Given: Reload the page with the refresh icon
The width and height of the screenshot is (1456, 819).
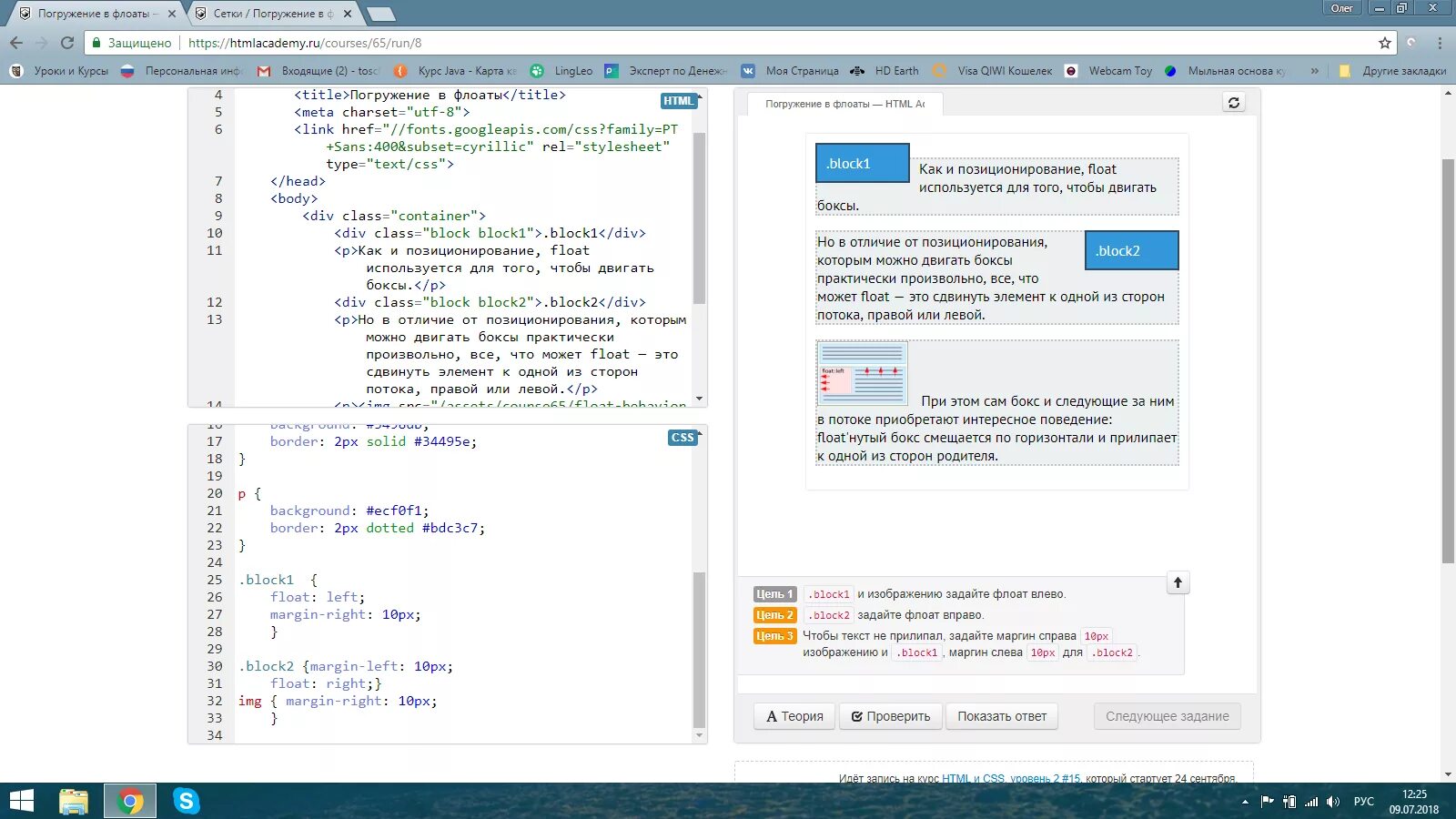Looking at the screenshot, I should [67, 43].
